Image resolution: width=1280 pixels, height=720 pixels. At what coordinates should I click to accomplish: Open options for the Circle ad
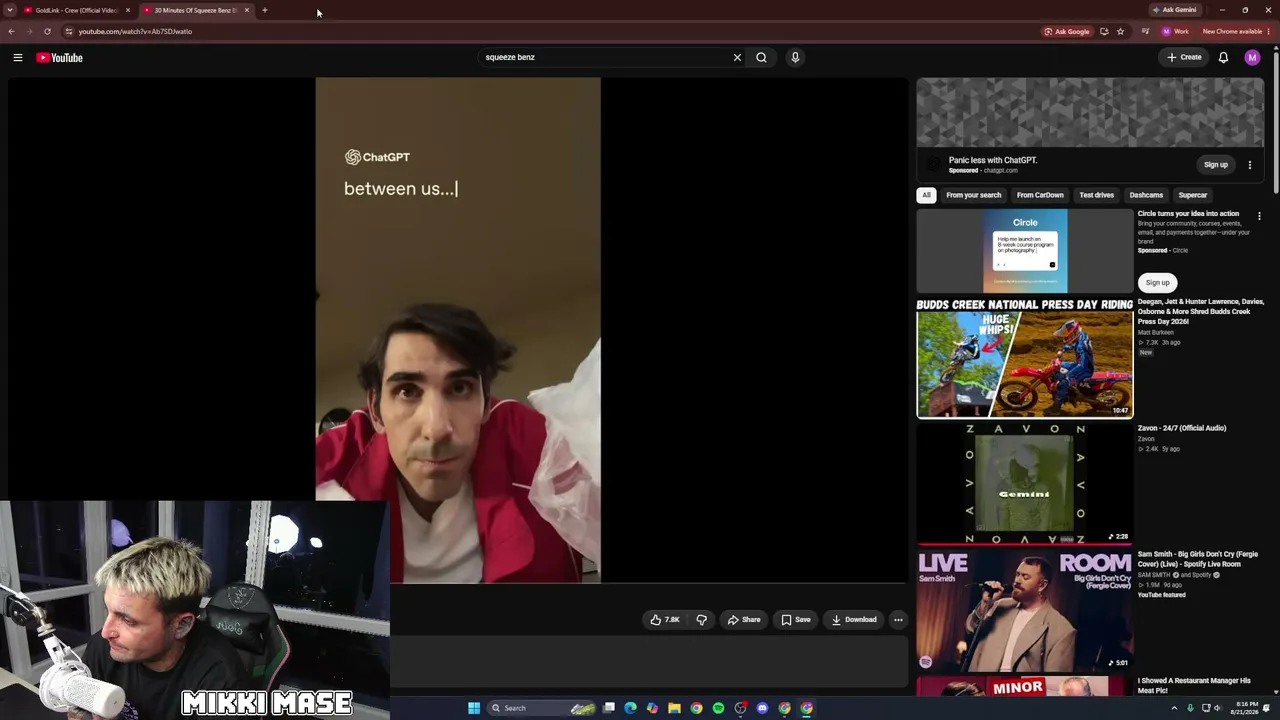1259,216
